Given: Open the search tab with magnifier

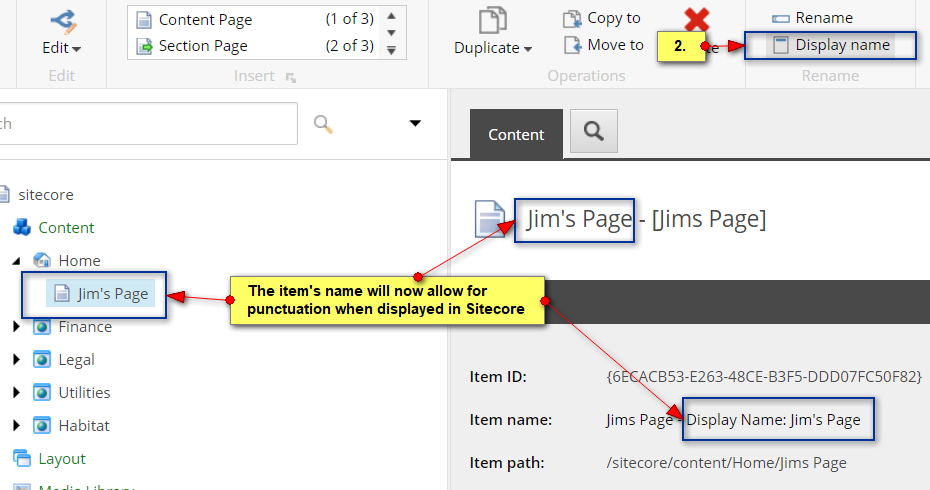Looking at the screenshot, I should (x=594, y=131).
